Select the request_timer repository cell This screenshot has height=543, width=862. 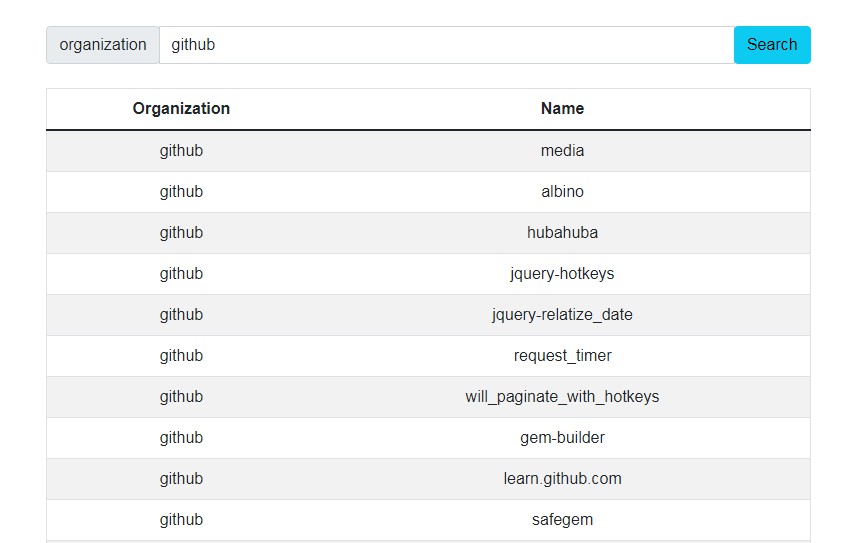(562, 356)
